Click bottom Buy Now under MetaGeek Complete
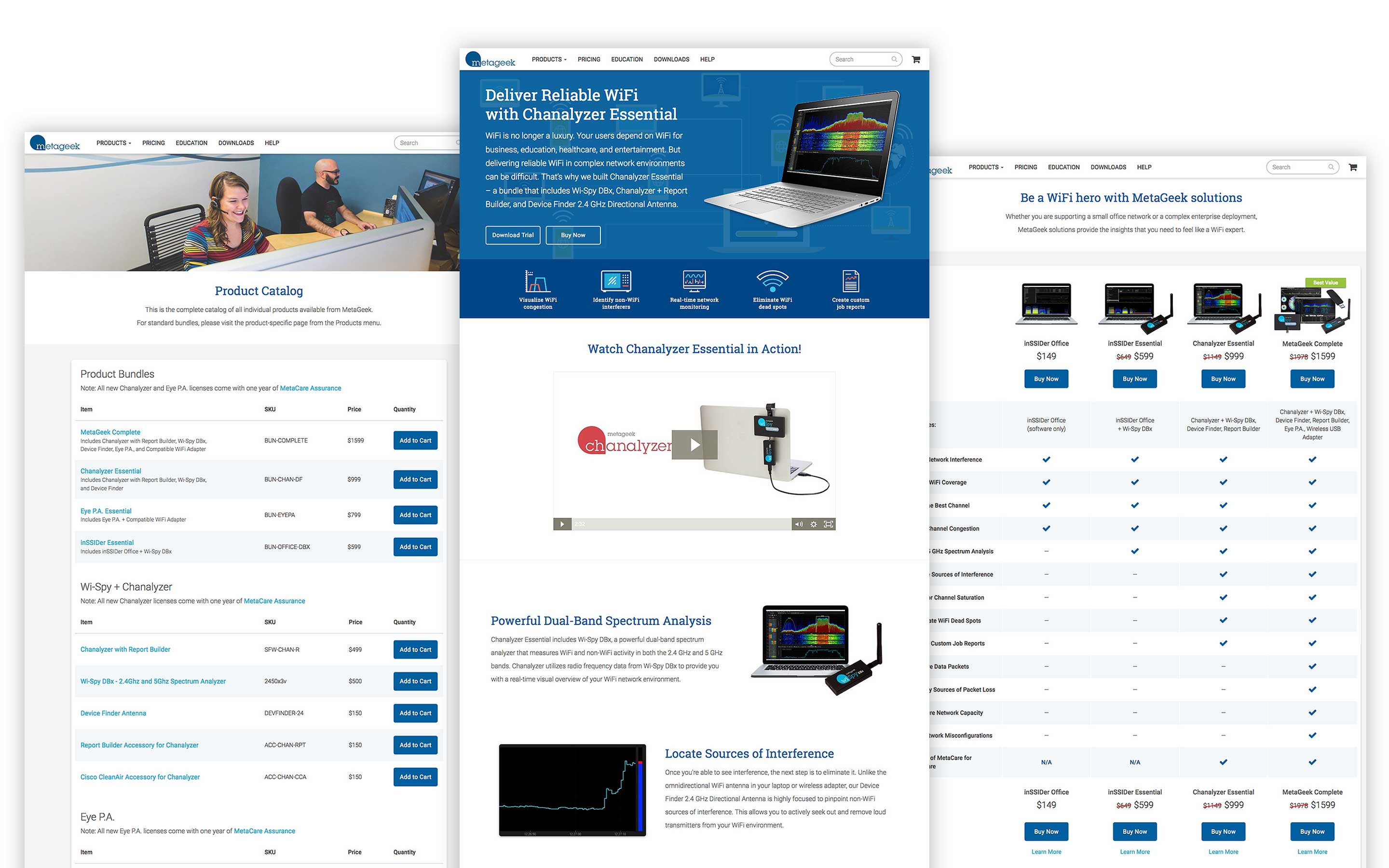Viewport: 1389px width, 868px height. [1312, 831]
